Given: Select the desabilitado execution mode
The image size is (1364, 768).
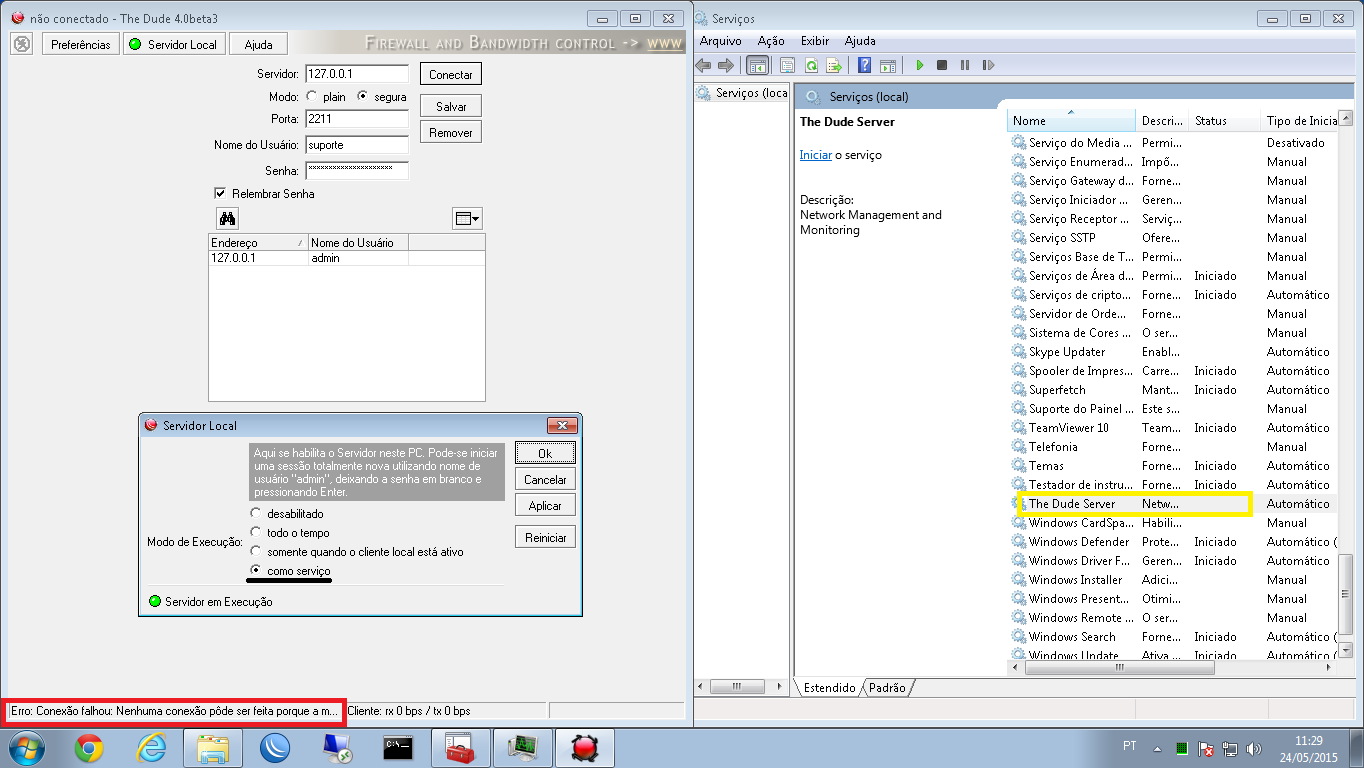Looking at the screenshot, I should pos(256,514).
